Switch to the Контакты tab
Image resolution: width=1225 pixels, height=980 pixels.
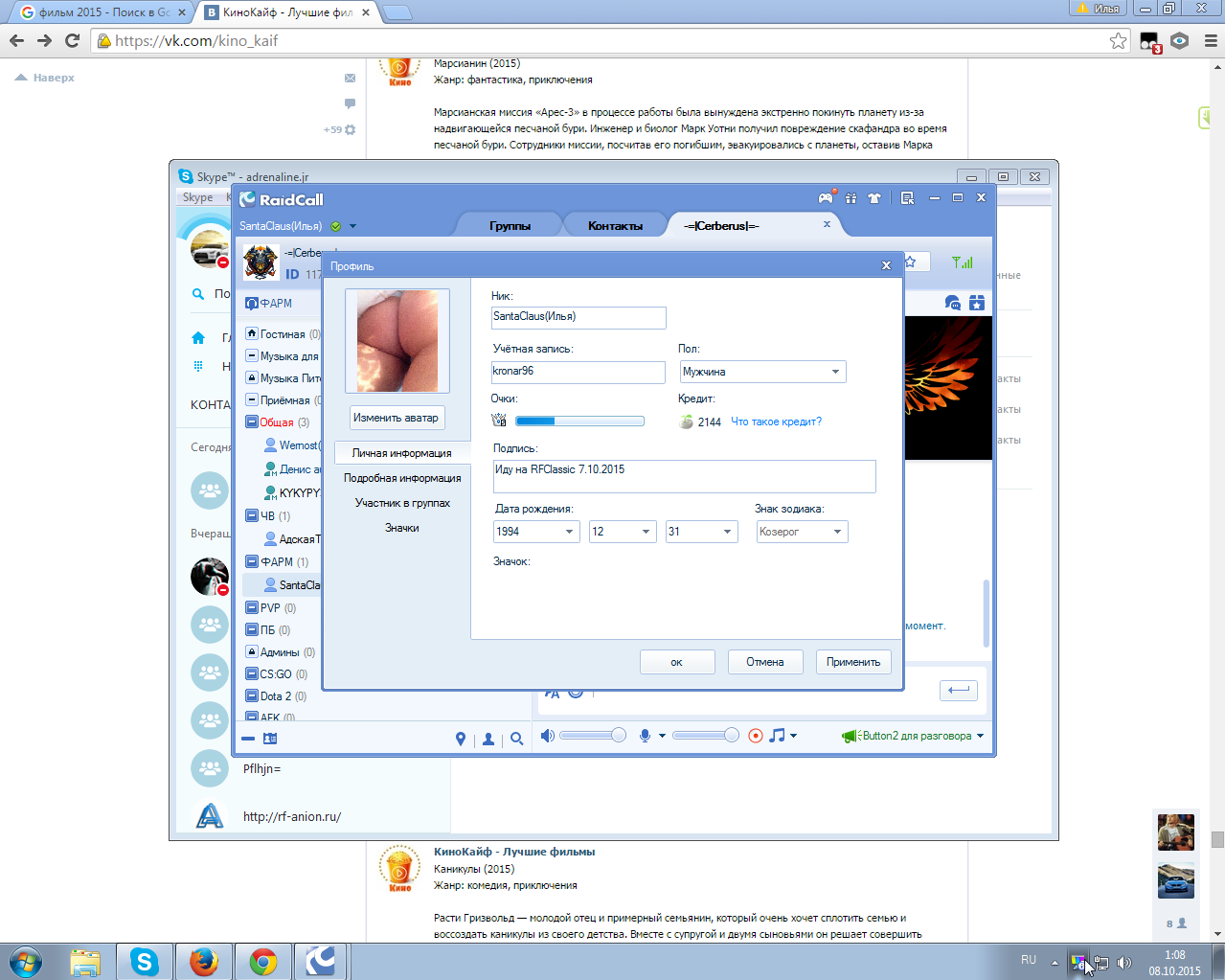[x=615, y=226]
